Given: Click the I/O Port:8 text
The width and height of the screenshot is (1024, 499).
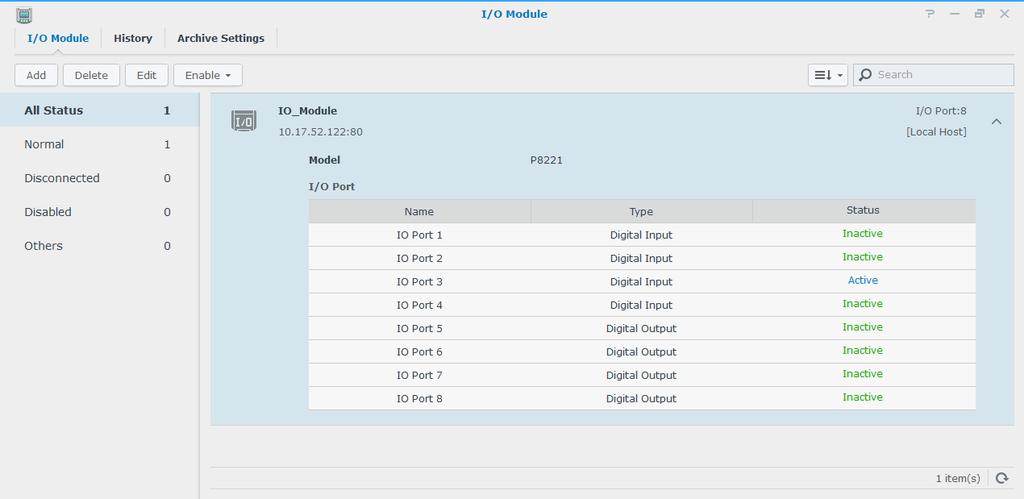Looking at the screenshot, I should click(941, 111).
